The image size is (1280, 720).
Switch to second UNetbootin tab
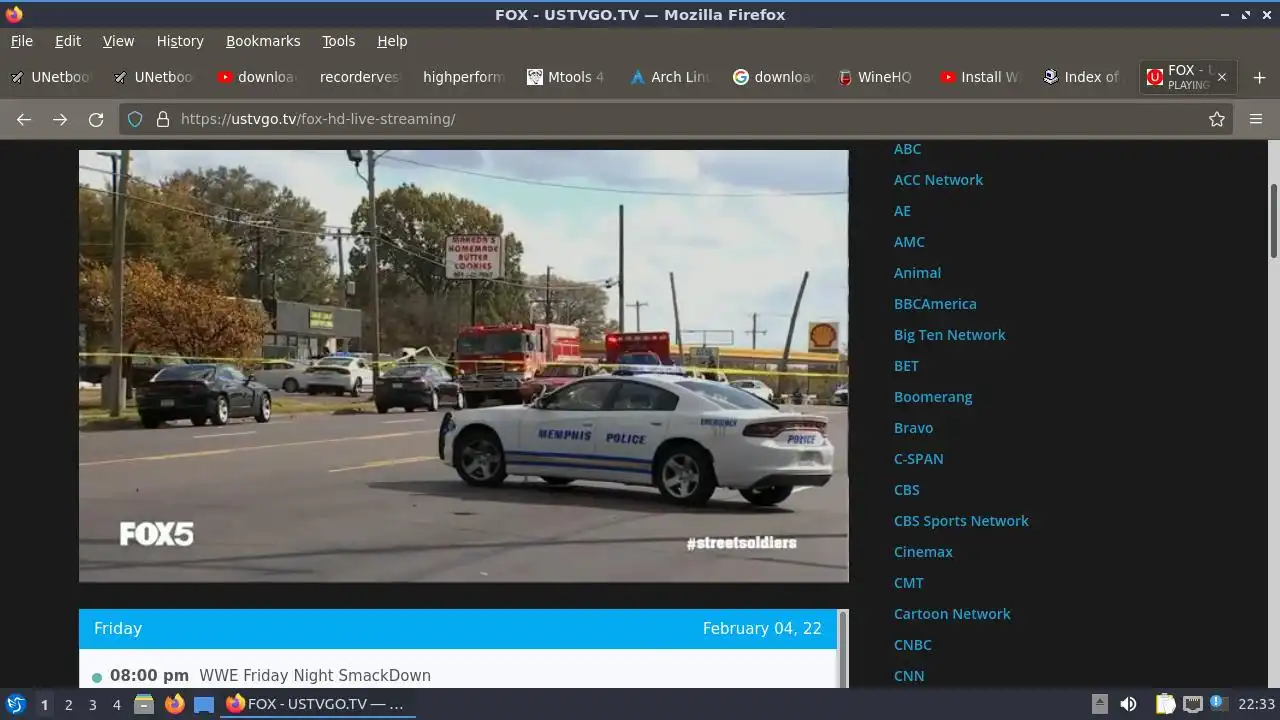(x=154, y=77)
